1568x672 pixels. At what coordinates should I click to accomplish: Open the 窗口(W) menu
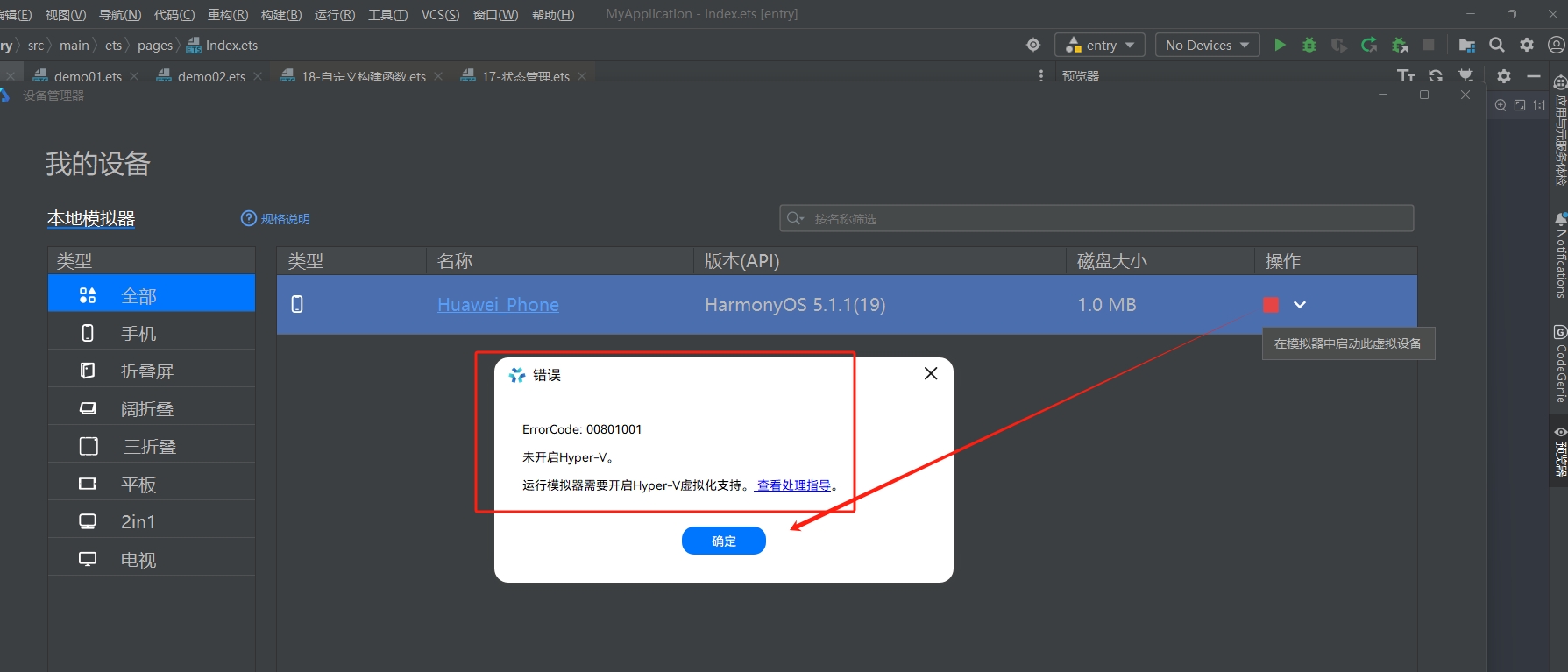pos(495,14)
